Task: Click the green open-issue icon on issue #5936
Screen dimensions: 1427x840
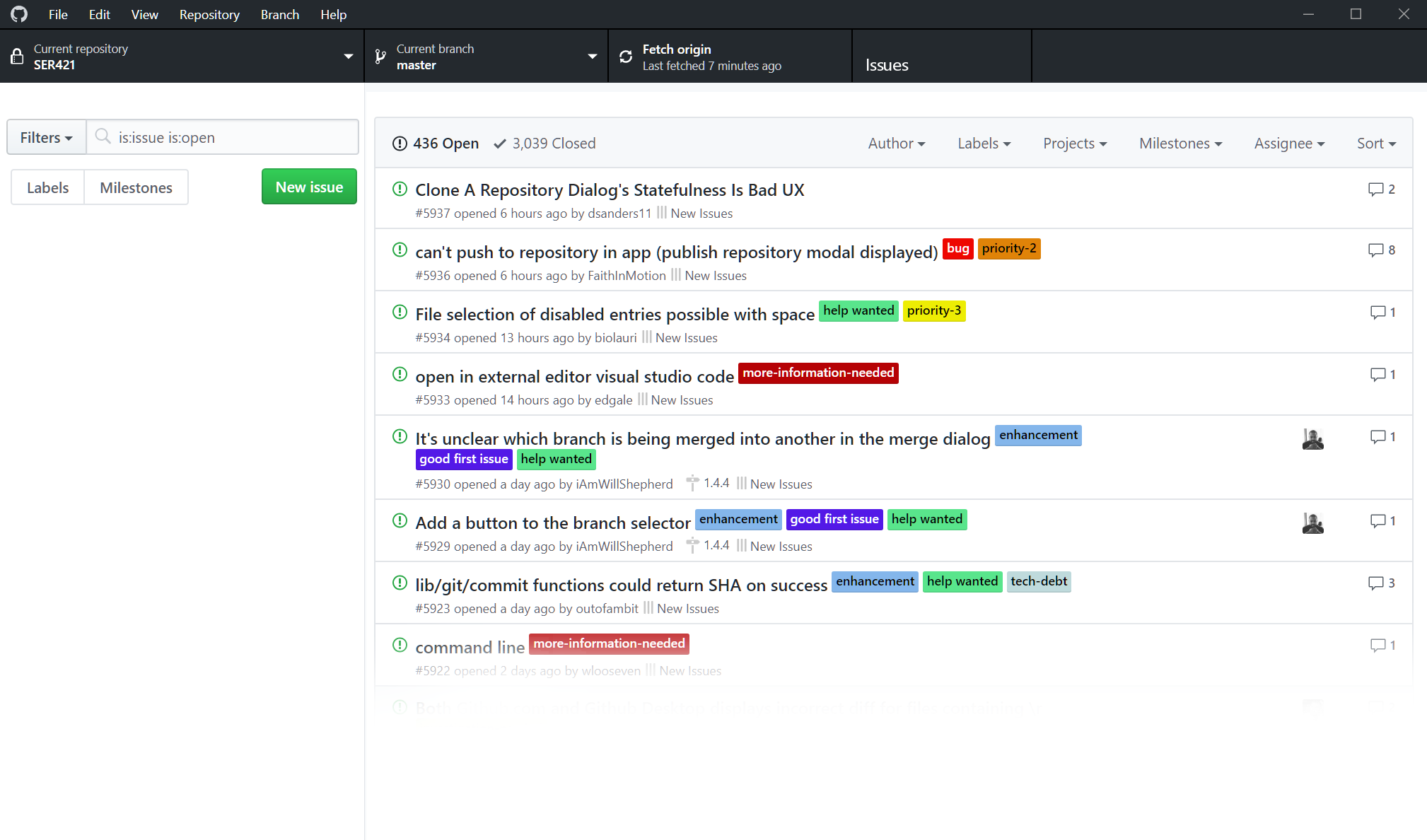Action: (x=400, y=250)
